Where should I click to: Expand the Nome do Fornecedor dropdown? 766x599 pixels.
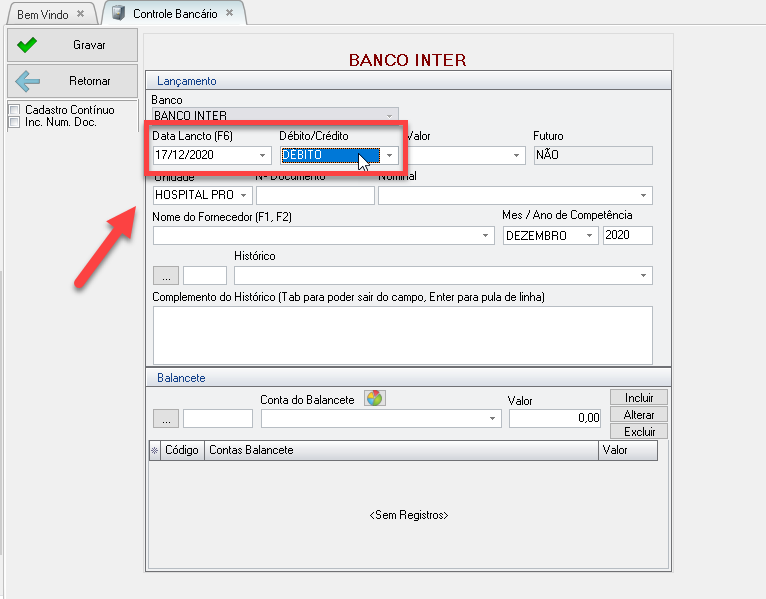485,235
